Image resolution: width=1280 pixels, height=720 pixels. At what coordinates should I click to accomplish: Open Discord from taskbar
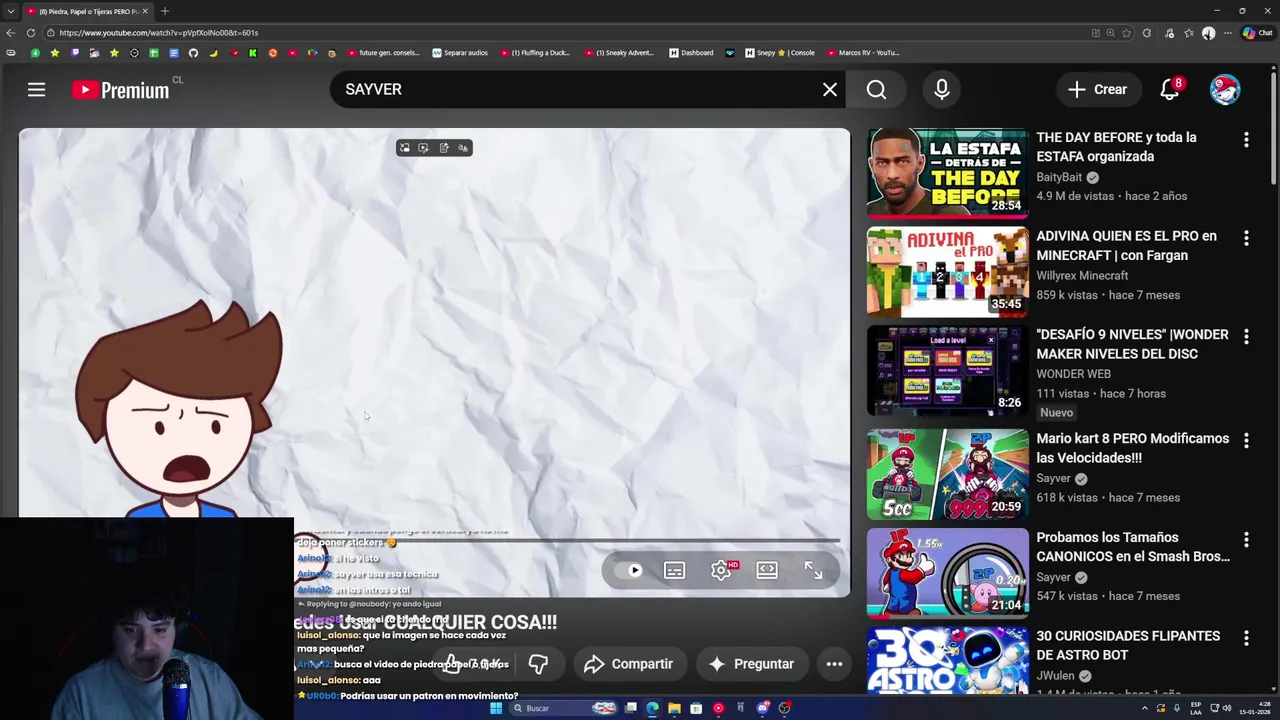coord(763,708)
